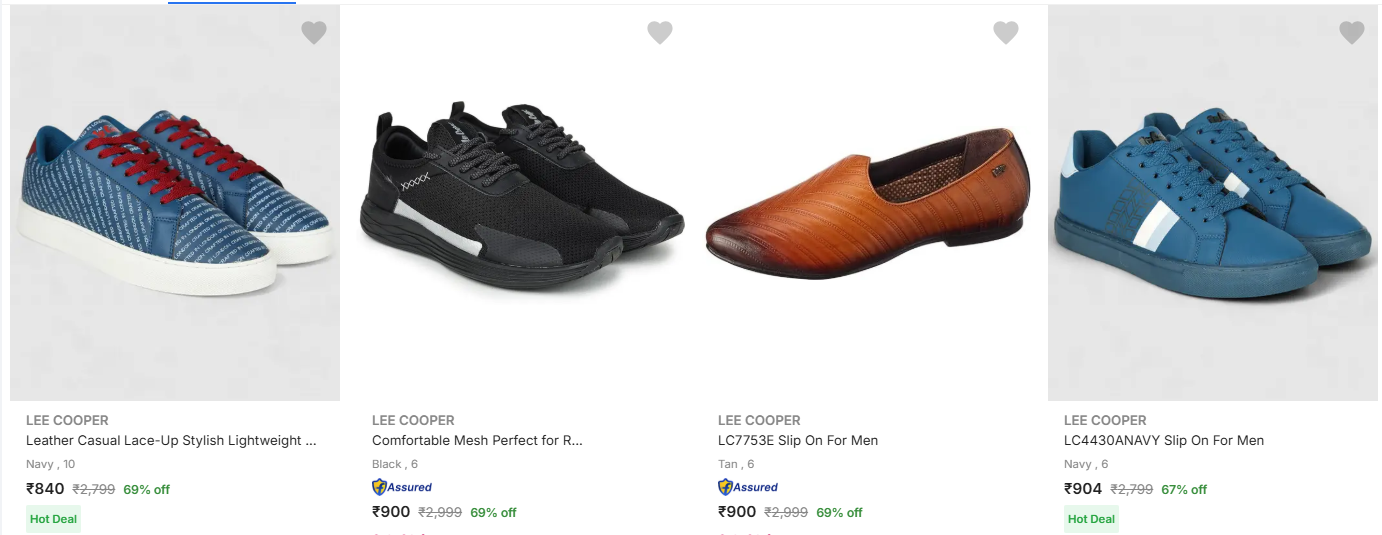Open 'Leather Casual Lace-Up Stylish Lightweight' product link

tap(171, 440)
